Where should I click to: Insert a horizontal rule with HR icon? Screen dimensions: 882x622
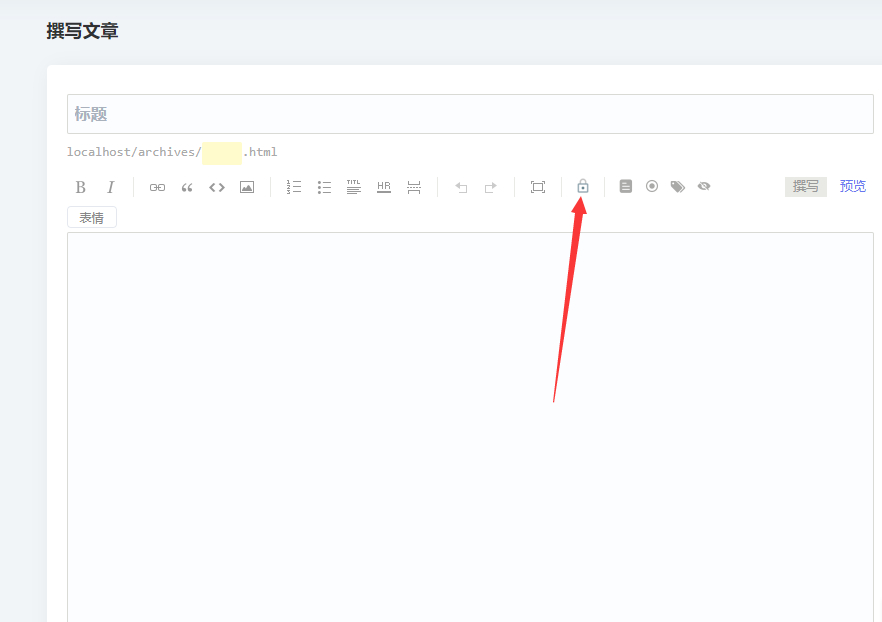pos(384,187)
